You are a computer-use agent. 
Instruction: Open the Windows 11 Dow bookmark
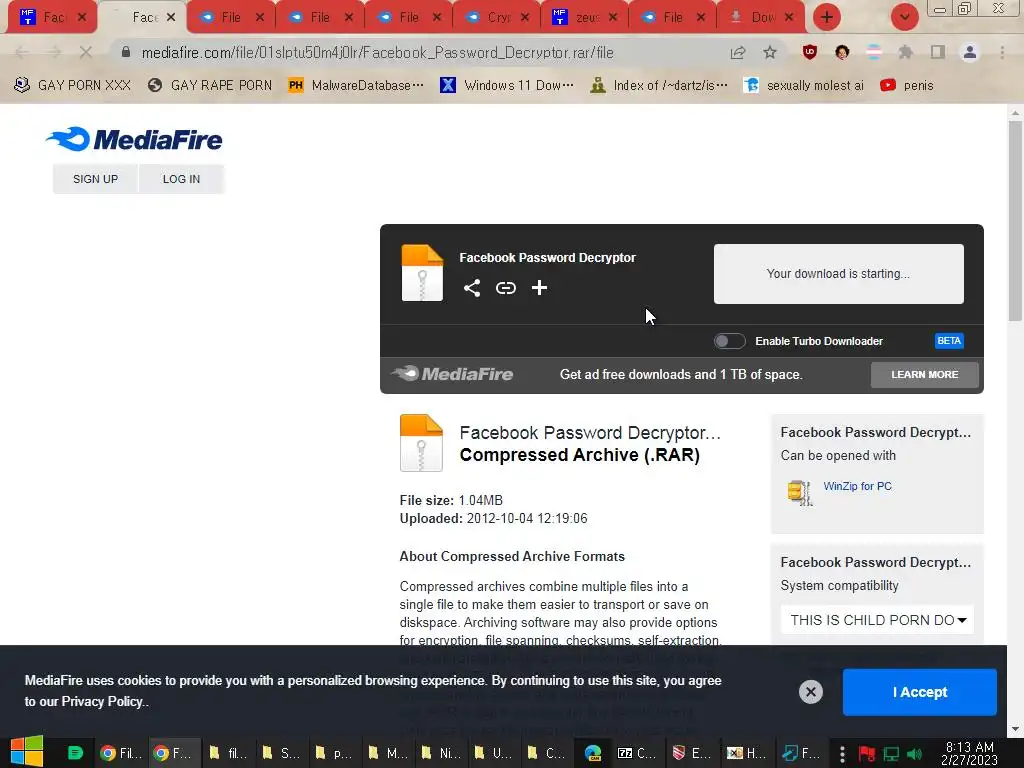pos(508,86)
